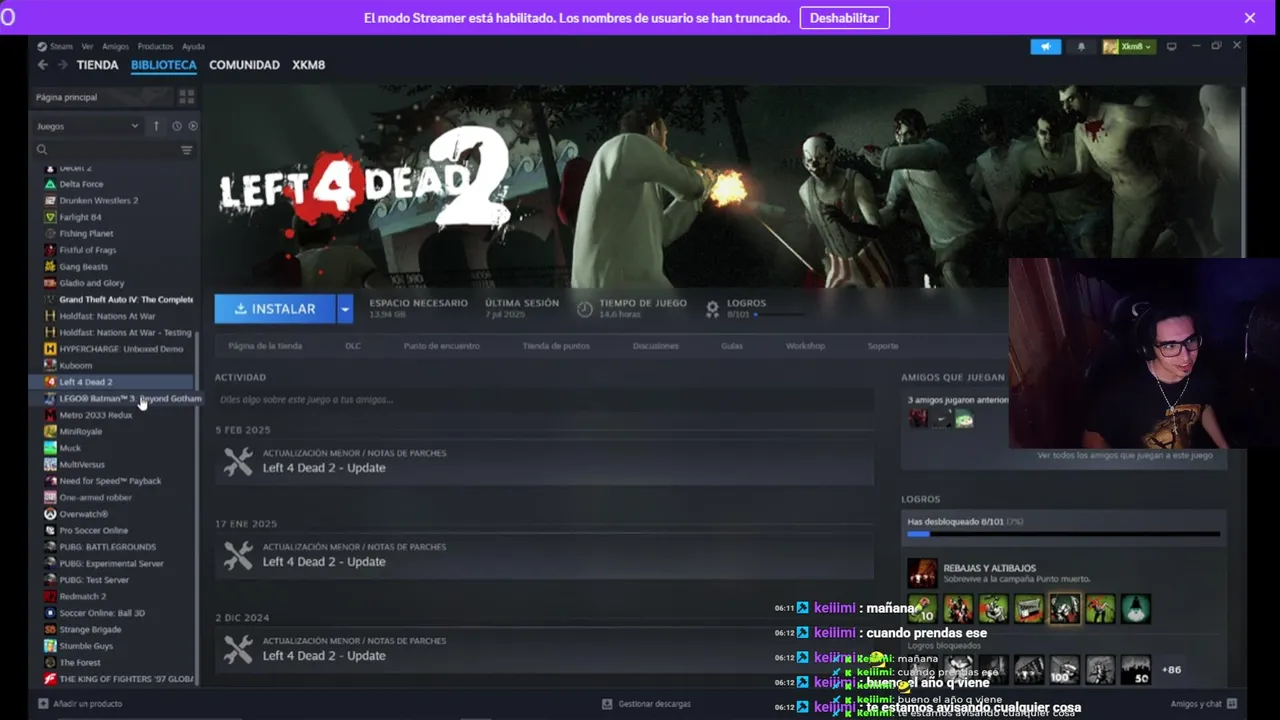Go back with the Steam back arrow
The width and height of the screenshot is (1280, 720).
pos(42,65)
